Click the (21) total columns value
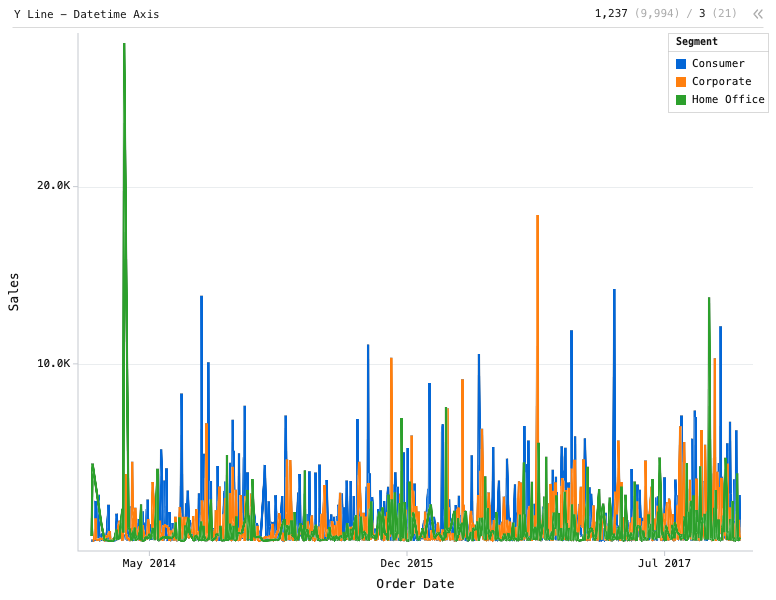 [725, 13]
